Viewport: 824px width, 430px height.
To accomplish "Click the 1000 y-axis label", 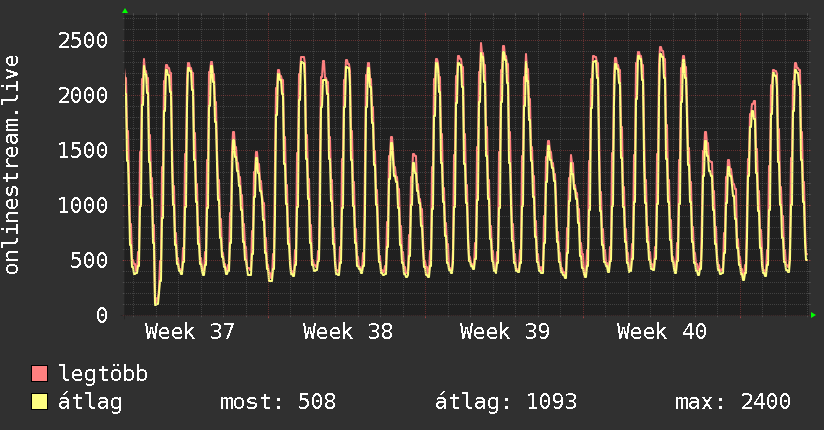I will [83, 205].
